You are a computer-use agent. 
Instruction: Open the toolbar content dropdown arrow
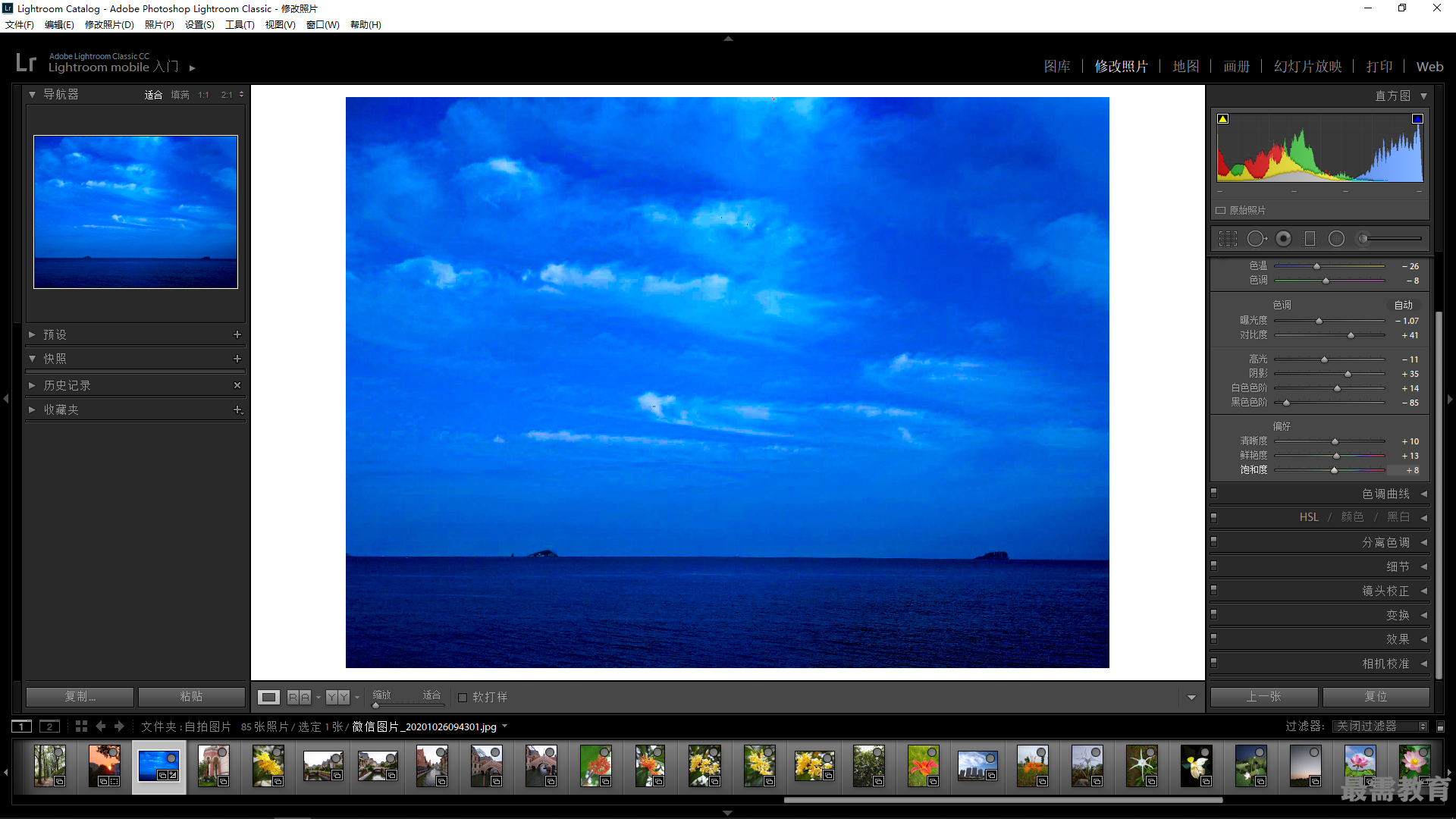[x=1191, y=698]
